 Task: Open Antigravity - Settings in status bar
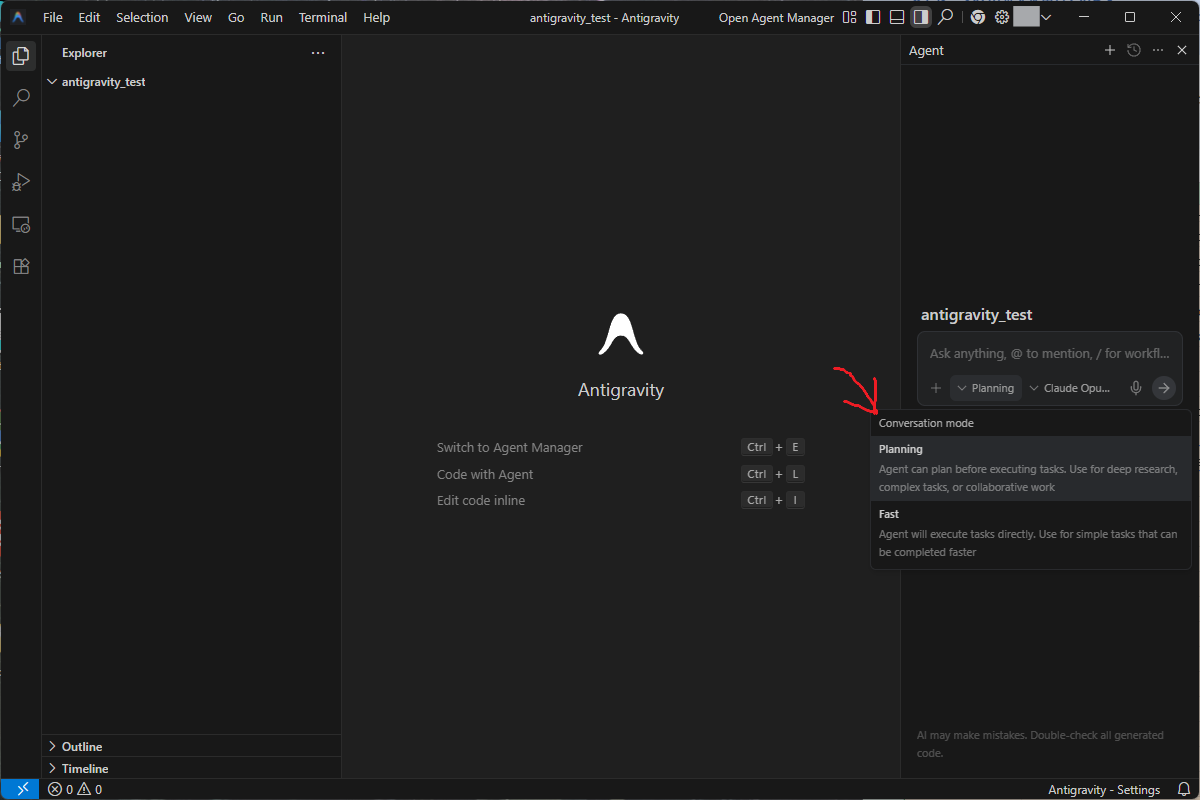pos(1104,789)
